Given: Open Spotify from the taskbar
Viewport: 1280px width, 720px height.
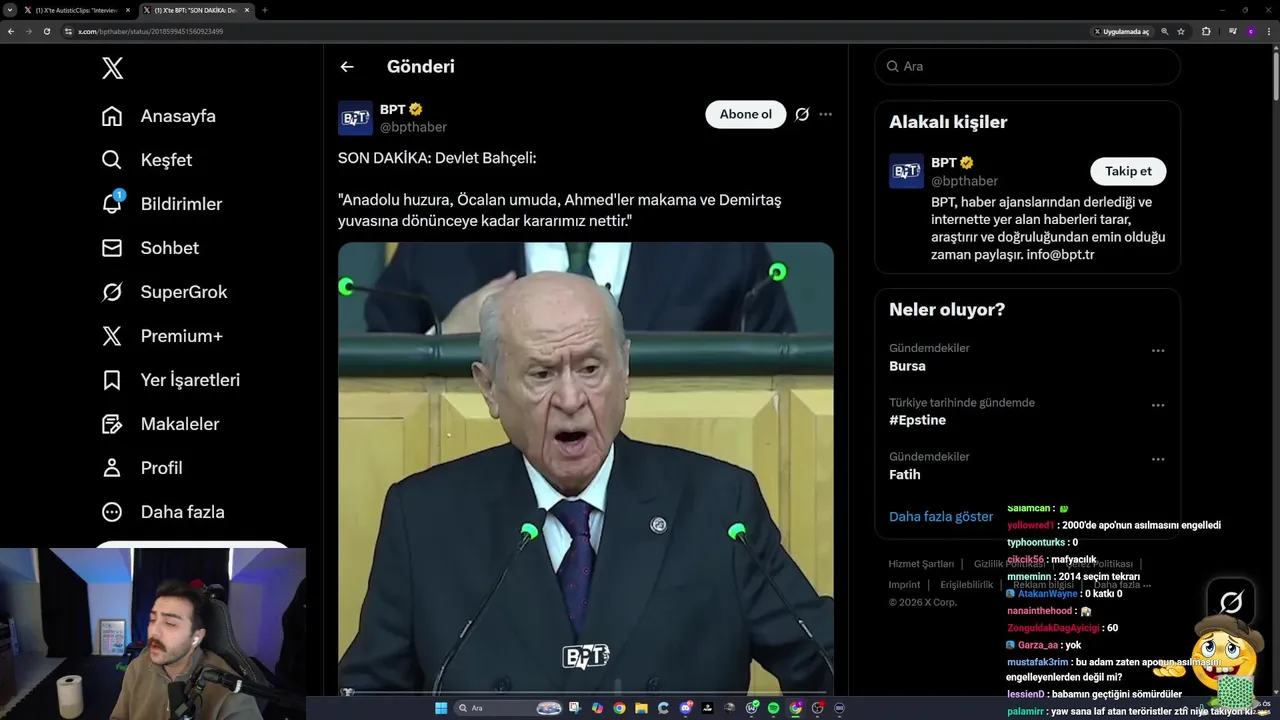Looking at the screenshot, I should point(773,708).
